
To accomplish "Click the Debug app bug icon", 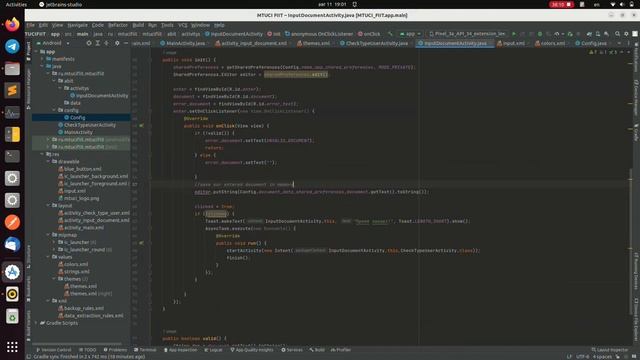I will click(540, 34).
